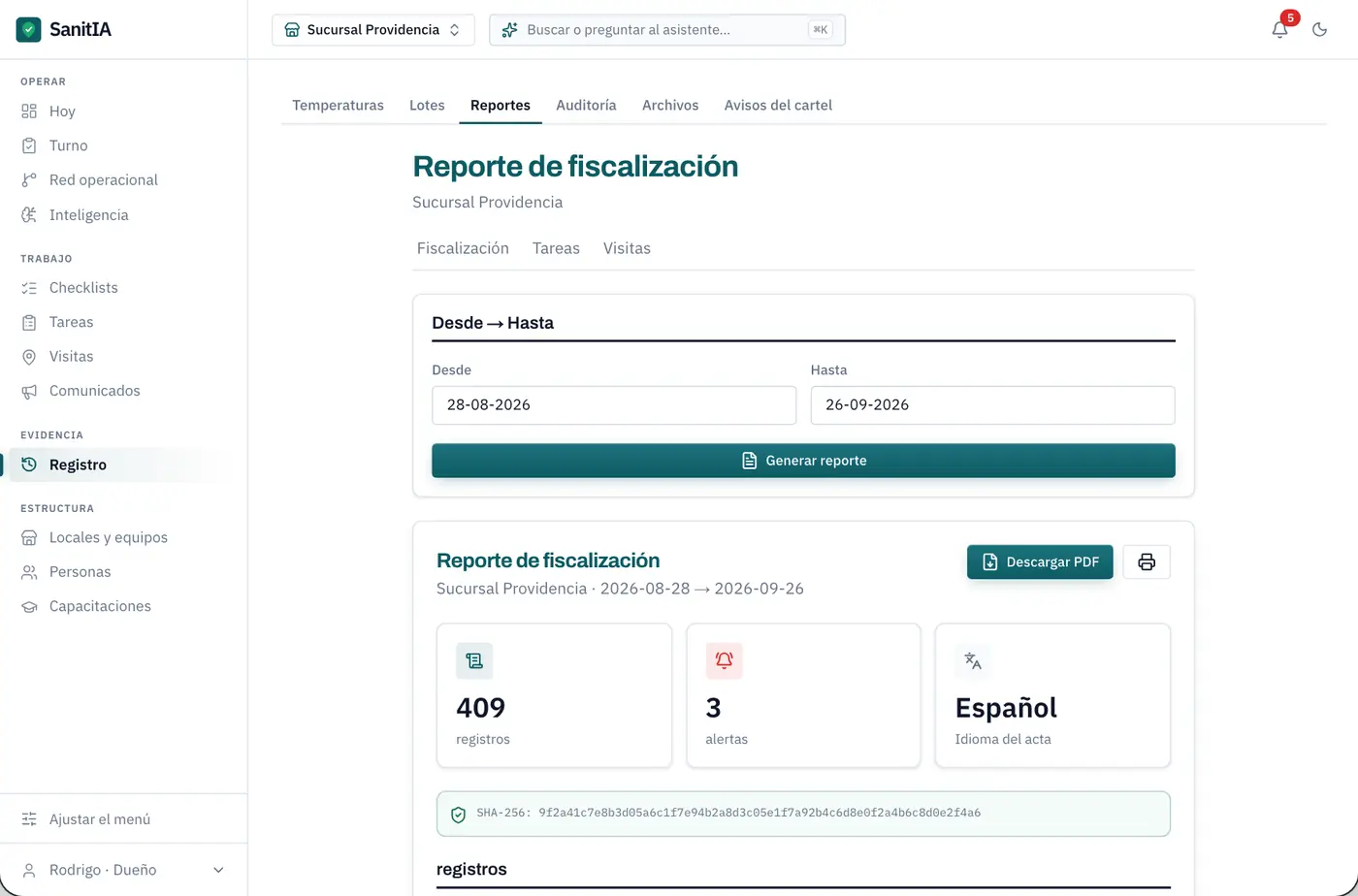Click the Red operacional branch icon

[29, 180]
